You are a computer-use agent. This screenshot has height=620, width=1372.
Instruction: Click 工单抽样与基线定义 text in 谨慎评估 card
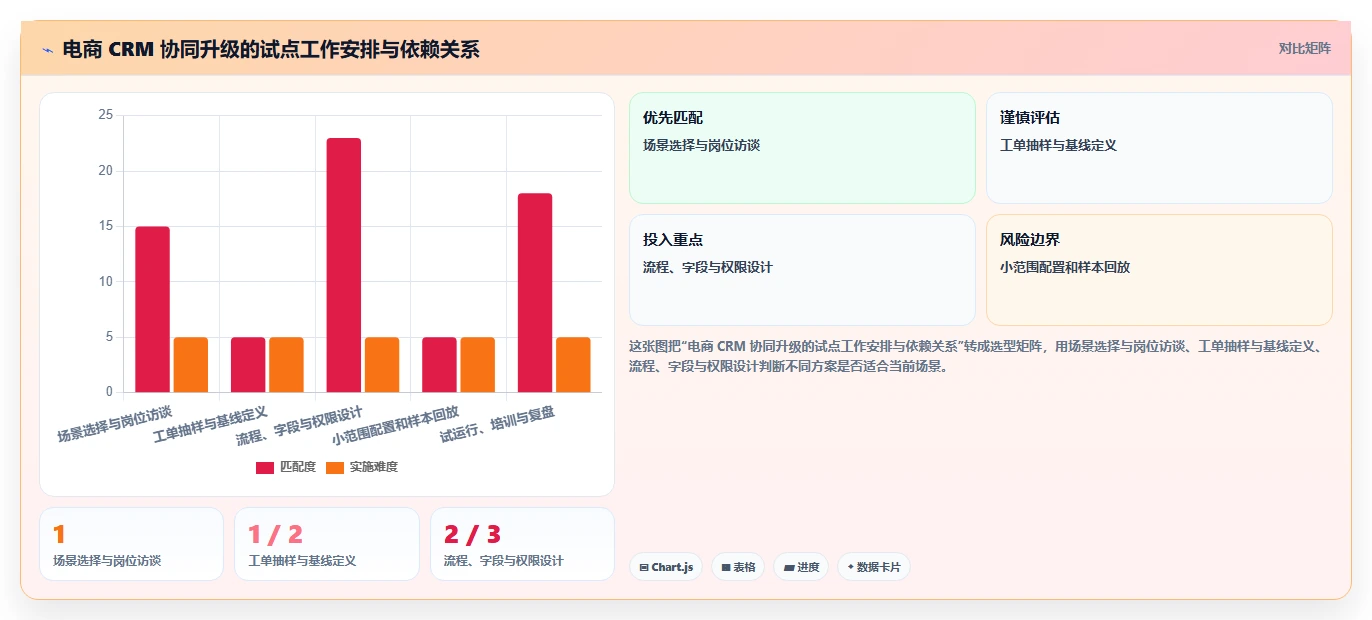(1058, 145)
